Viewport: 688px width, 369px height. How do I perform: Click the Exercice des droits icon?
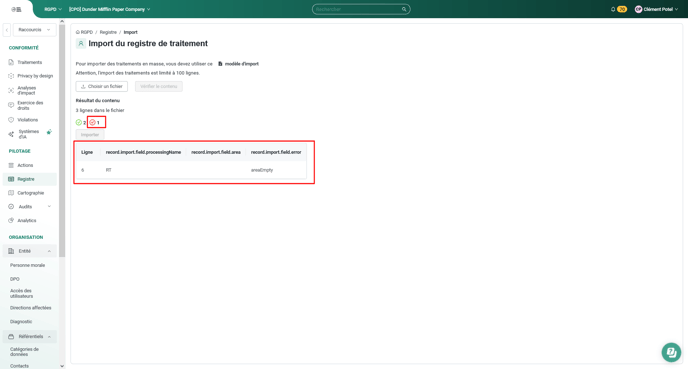(x=11, y=105)
